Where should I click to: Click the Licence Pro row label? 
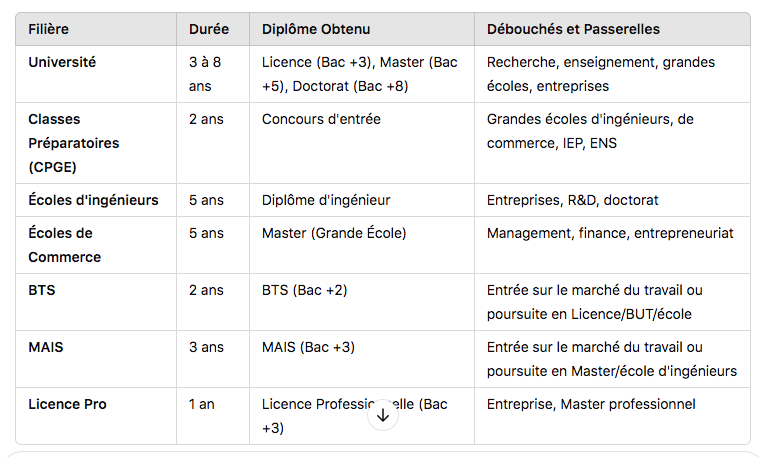[67, 404]
